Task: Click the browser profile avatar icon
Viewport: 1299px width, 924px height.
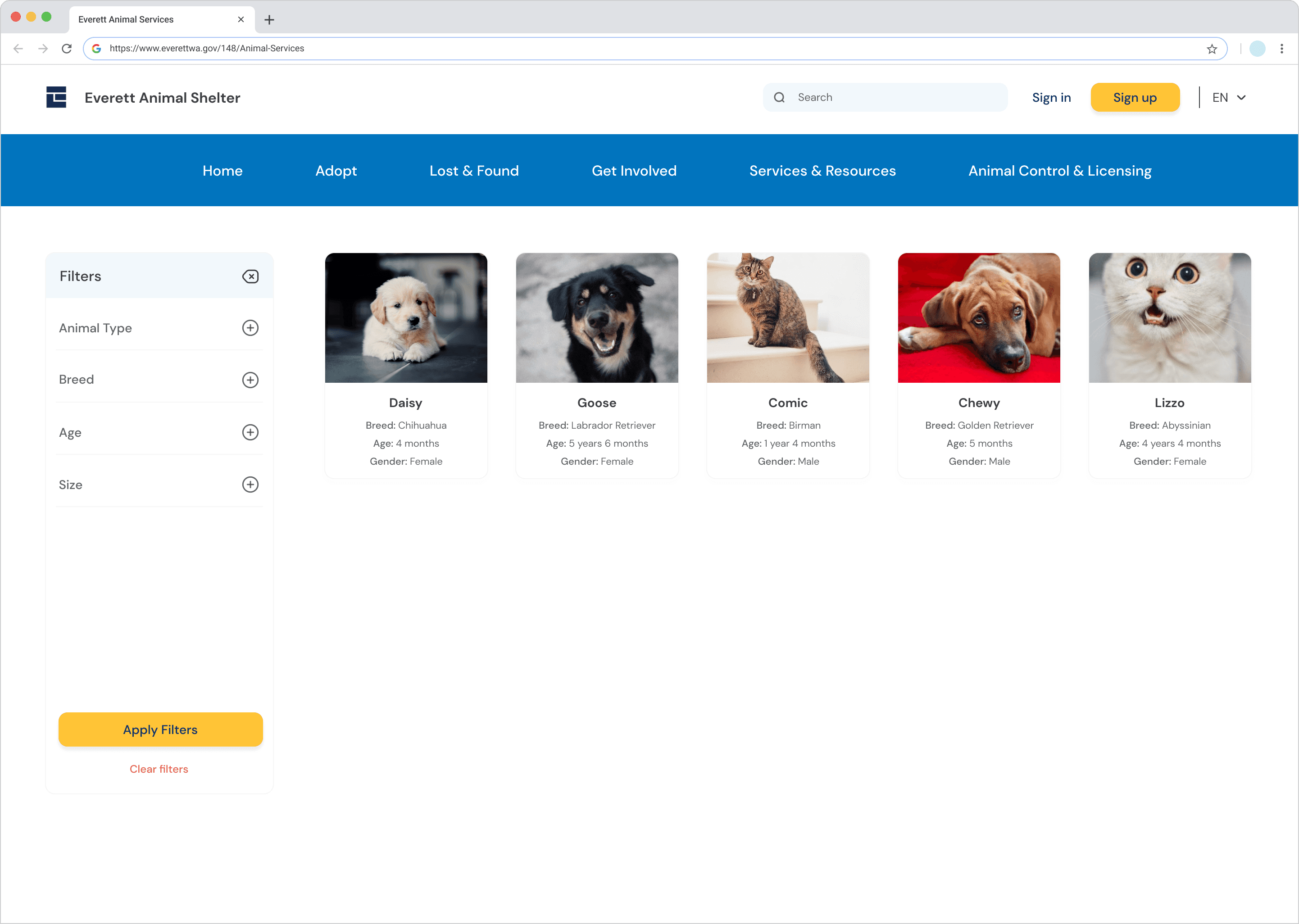Action: (1257, 49)
